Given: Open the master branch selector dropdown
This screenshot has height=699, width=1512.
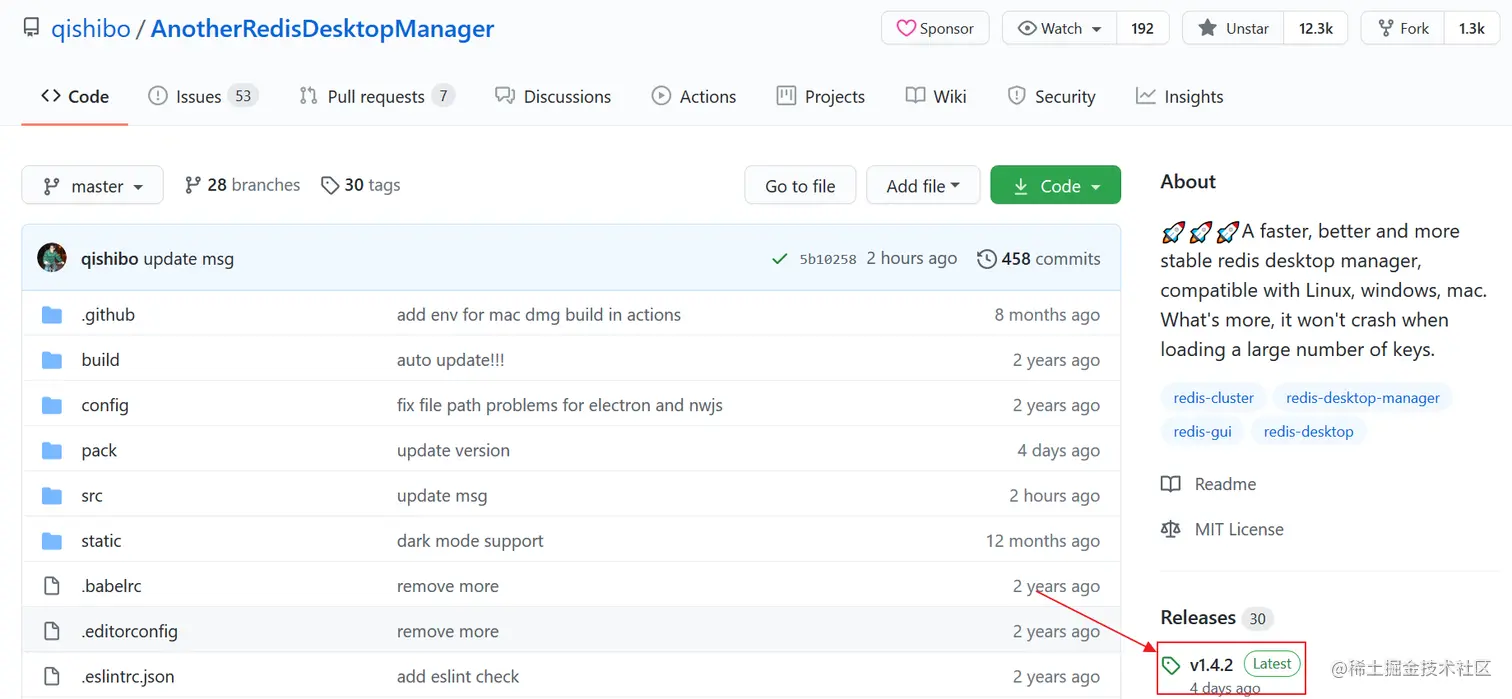Looking at the screenshot, I should (x=92, y=185).
